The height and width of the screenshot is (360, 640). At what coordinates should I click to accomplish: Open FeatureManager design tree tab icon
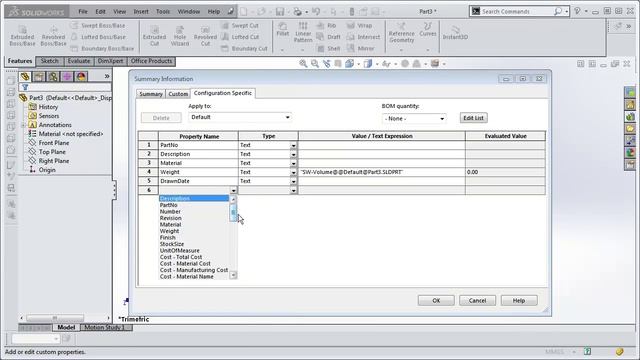pyautogui.click(x=25, y=76)
